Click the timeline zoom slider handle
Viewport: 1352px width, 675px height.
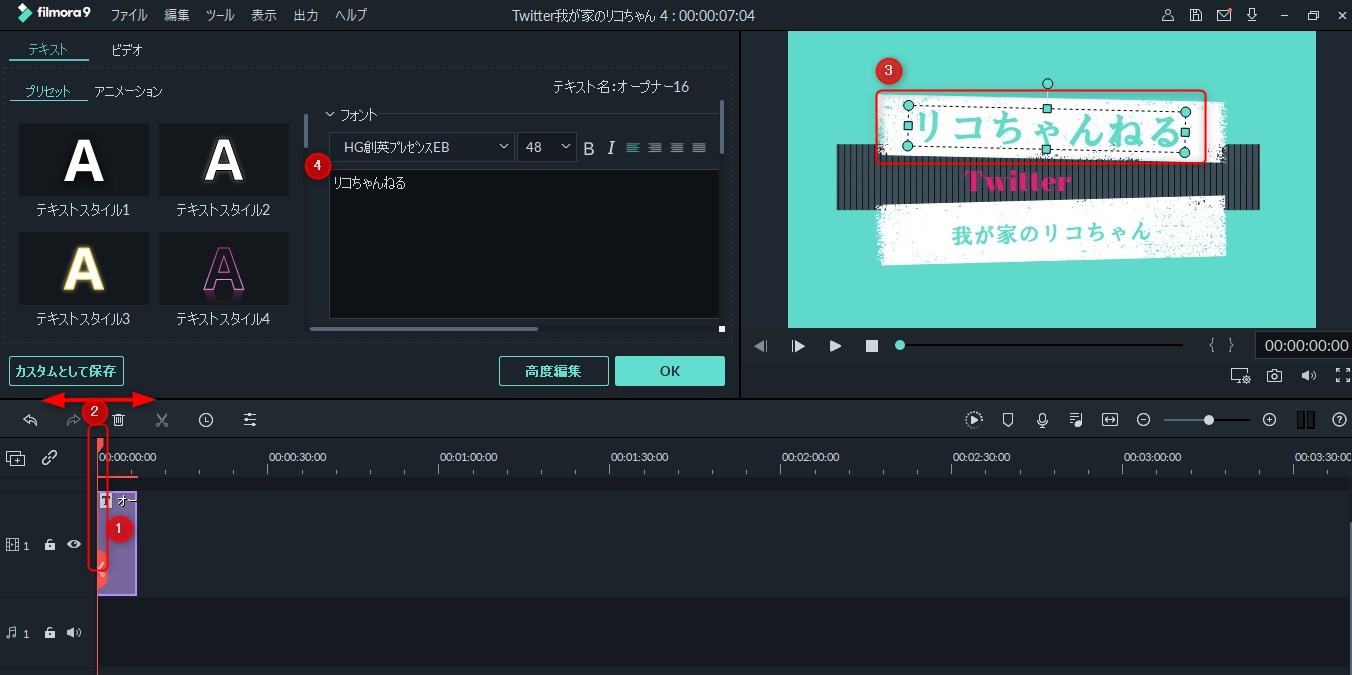pos(1209,420)
